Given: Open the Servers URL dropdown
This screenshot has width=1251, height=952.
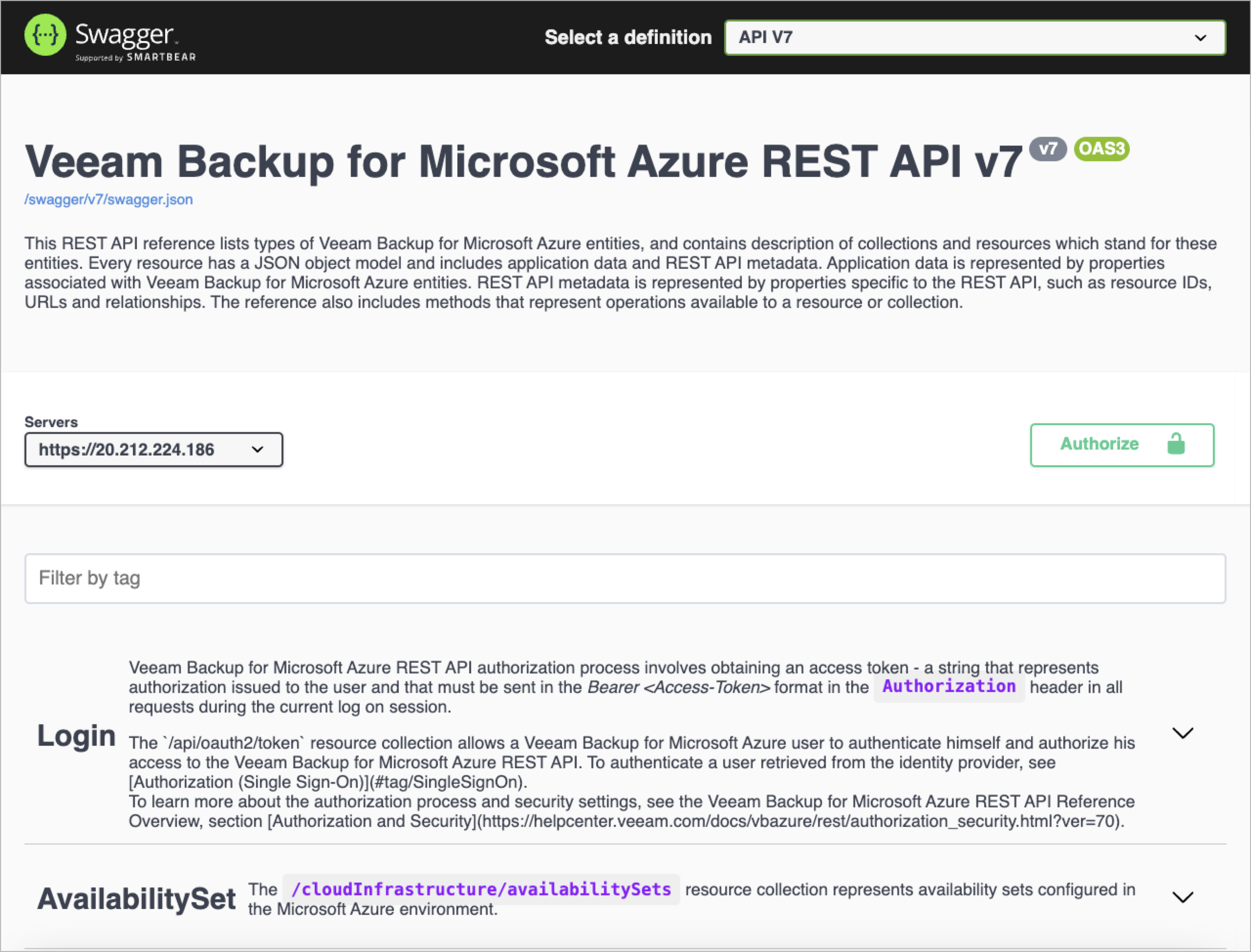Looking at the screenshot, I should point(153,450).
